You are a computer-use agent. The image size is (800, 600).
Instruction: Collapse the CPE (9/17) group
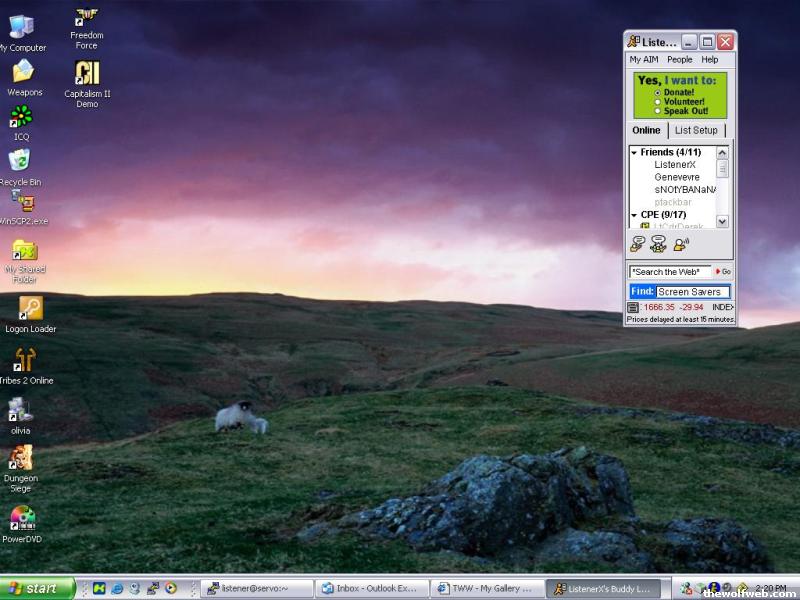point(634,215)
